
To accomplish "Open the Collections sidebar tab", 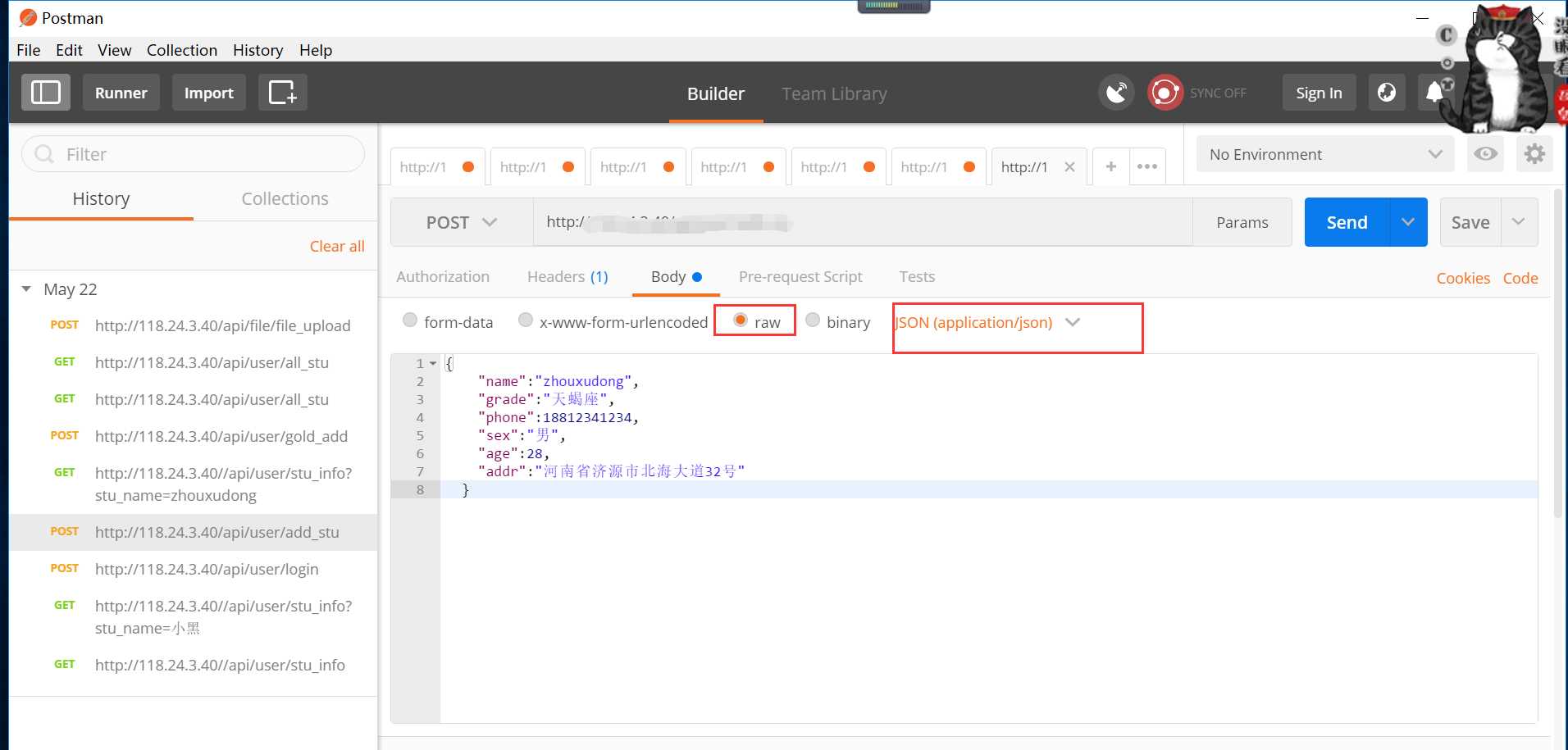I will pos(285,198).
